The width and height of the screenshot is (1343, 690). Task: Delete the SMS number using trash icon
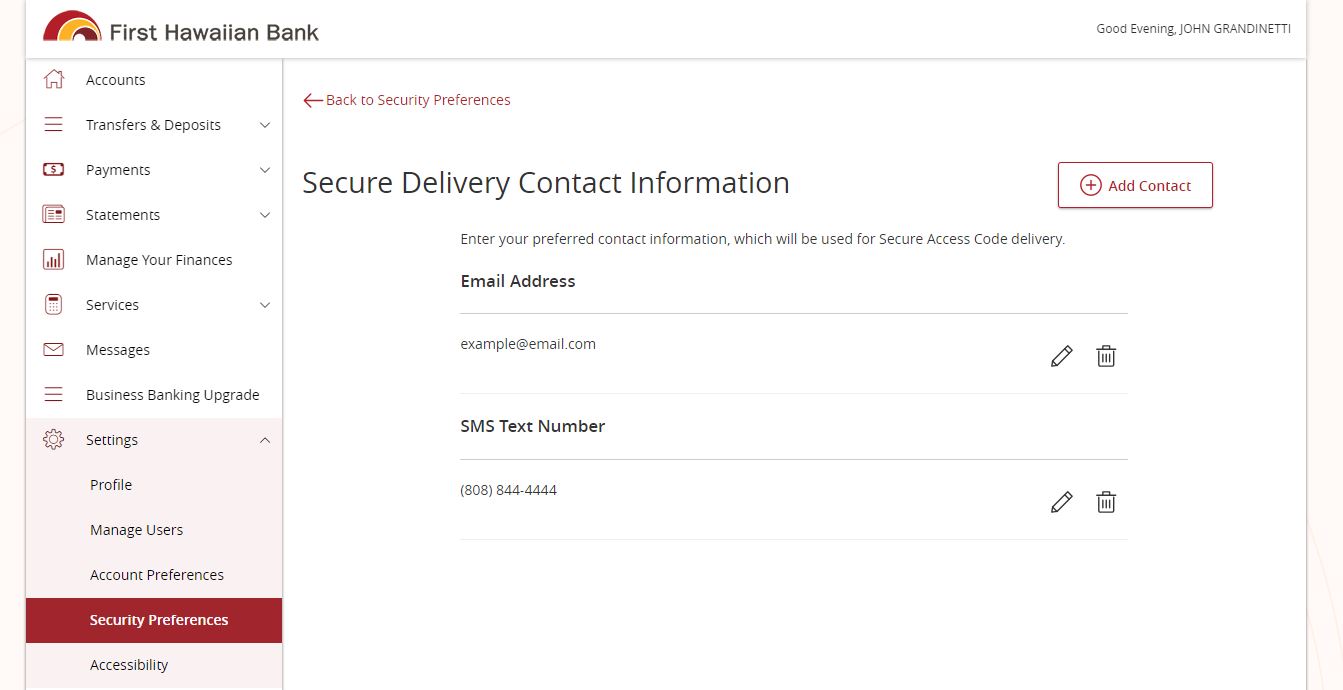pyautogui.click(x=1106, y=502)
